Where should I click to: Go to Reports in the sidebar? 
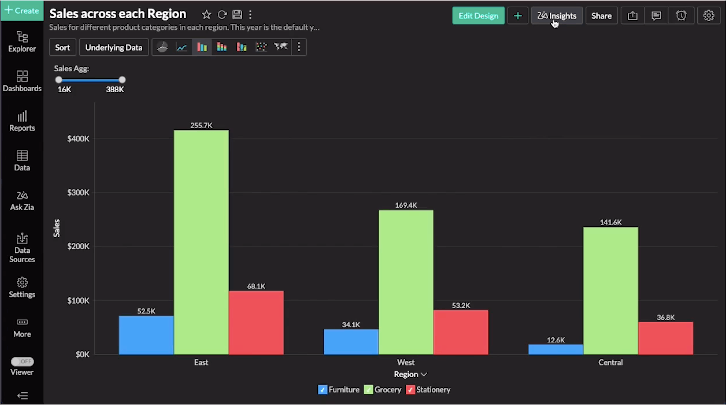pos(22,121)
